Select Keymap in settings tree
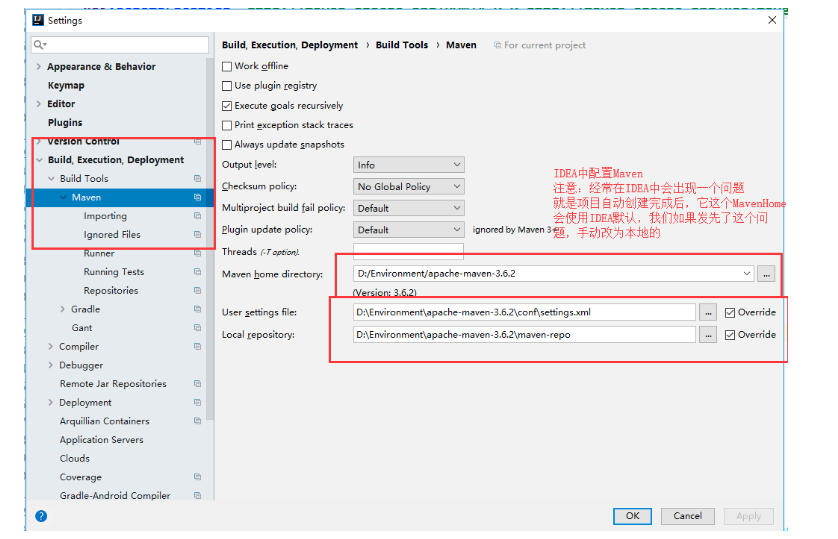This screenshot has width=838, height=539. (x=66, y=85)
